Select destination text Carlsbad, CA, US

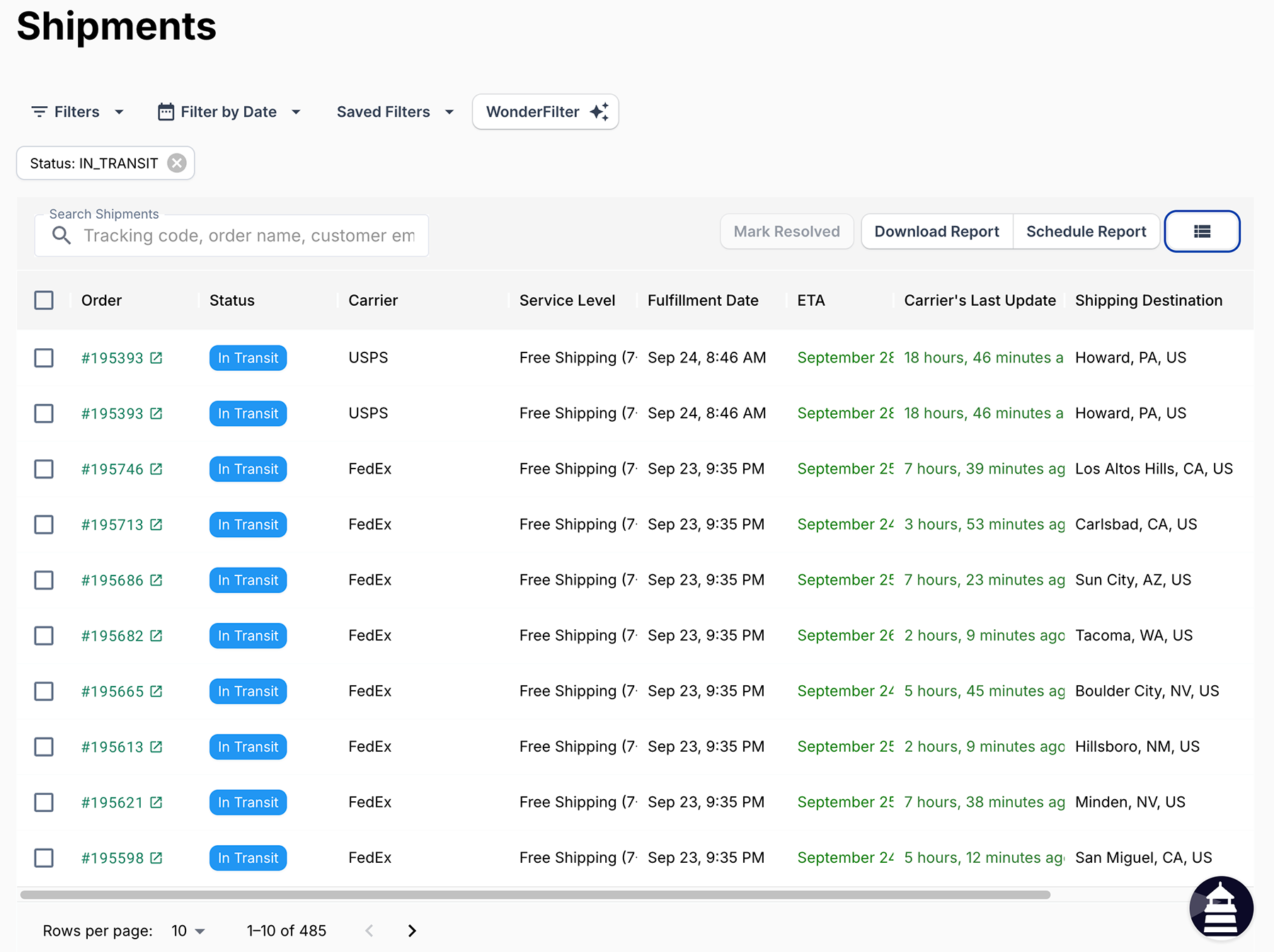pyautogui.click(x=1136, y=524)
